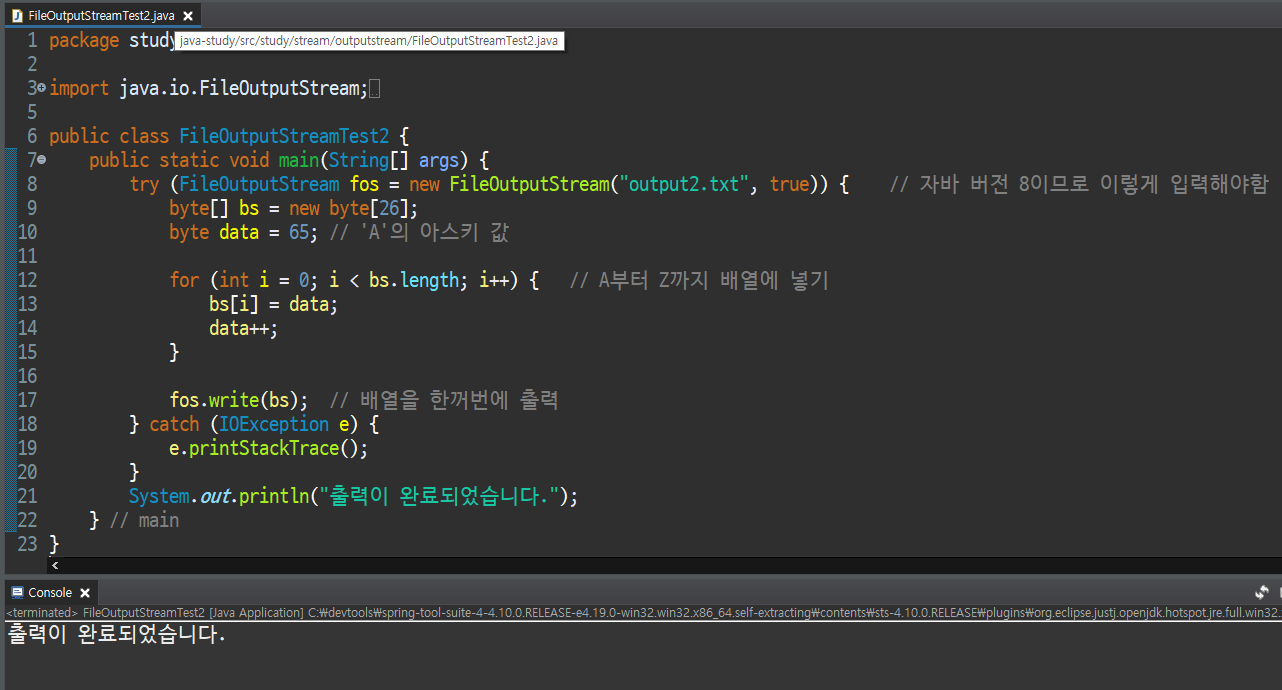Click the "package" keyword on line 1

[84, 41]
